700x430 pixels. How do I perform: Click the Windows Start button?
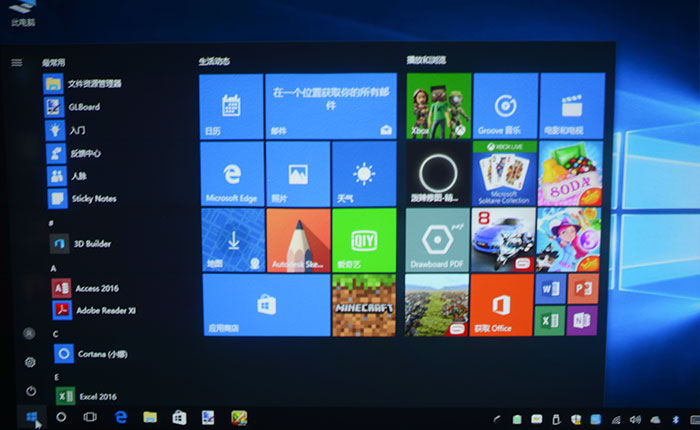click(31, 415)
